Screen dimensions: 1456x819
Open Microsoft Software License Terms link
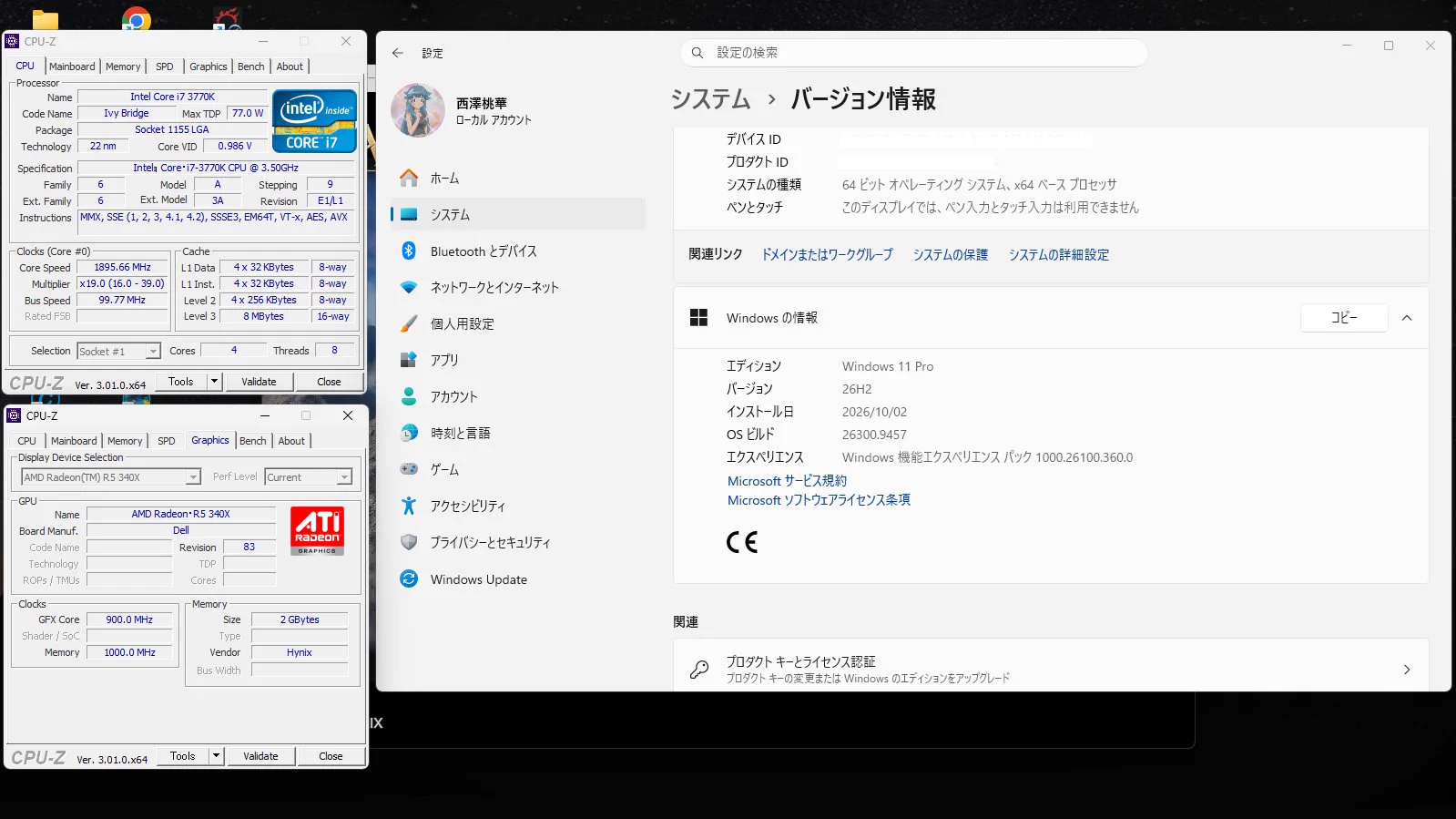[819, 499]
